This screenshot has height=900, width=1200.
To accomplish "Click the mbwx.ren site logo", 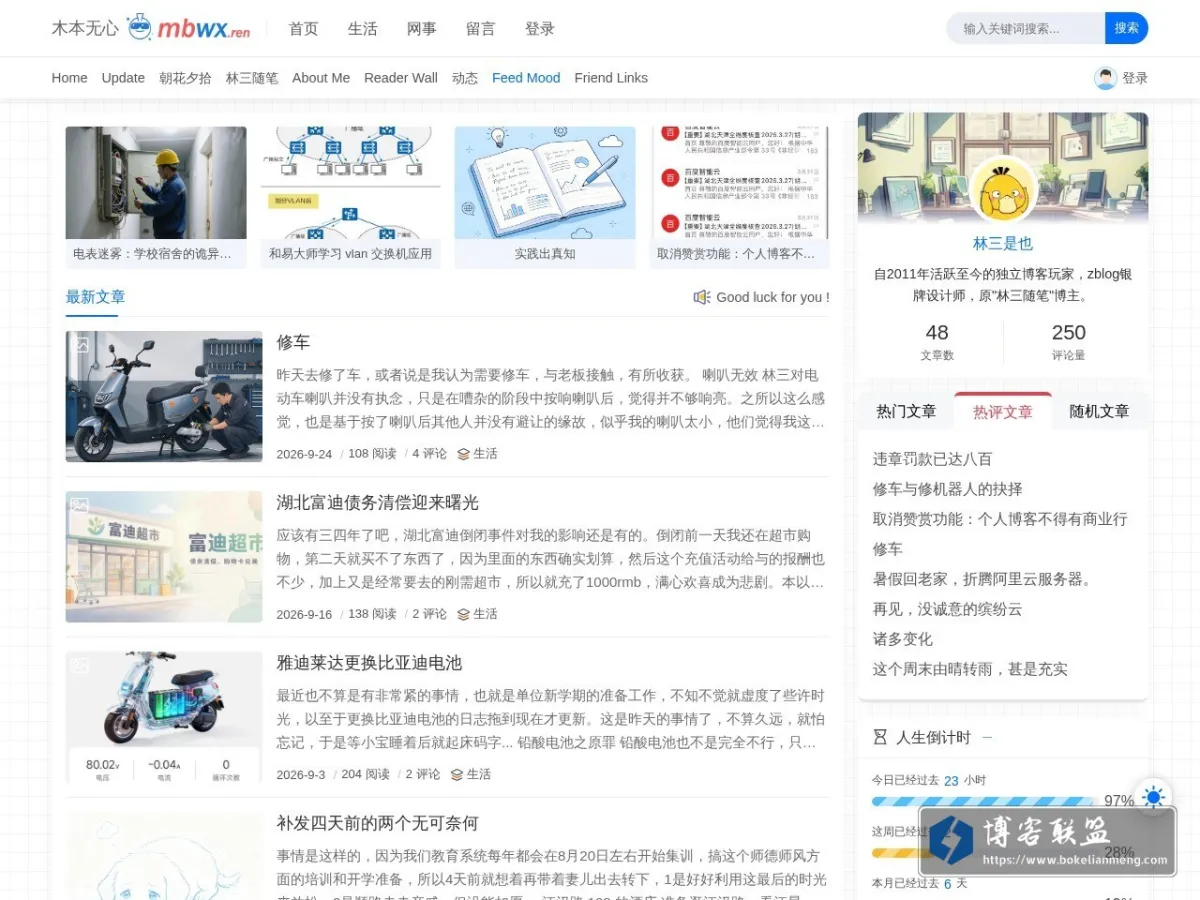I will tap(189, 28).
